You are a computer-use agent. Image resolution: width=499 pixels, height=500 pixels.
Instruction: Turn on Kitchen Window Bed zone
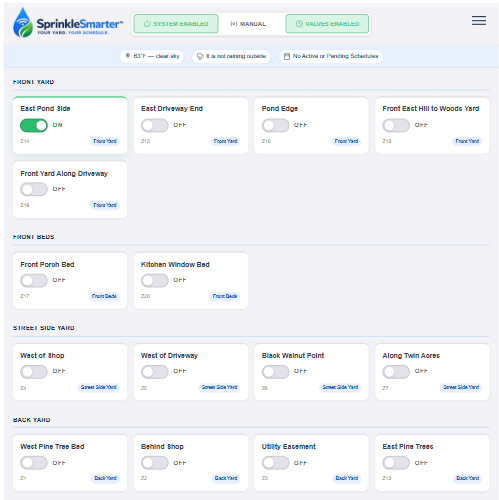154,280
